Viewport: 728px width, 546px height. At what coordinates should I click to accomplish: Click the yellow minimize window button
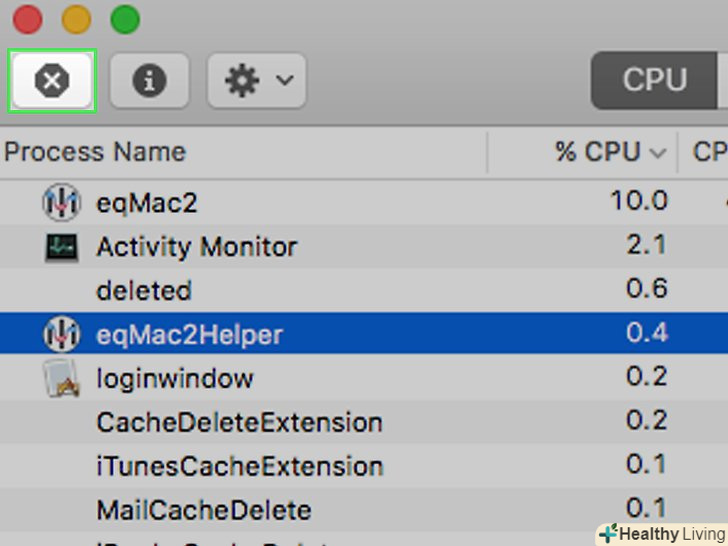[76, 19]
